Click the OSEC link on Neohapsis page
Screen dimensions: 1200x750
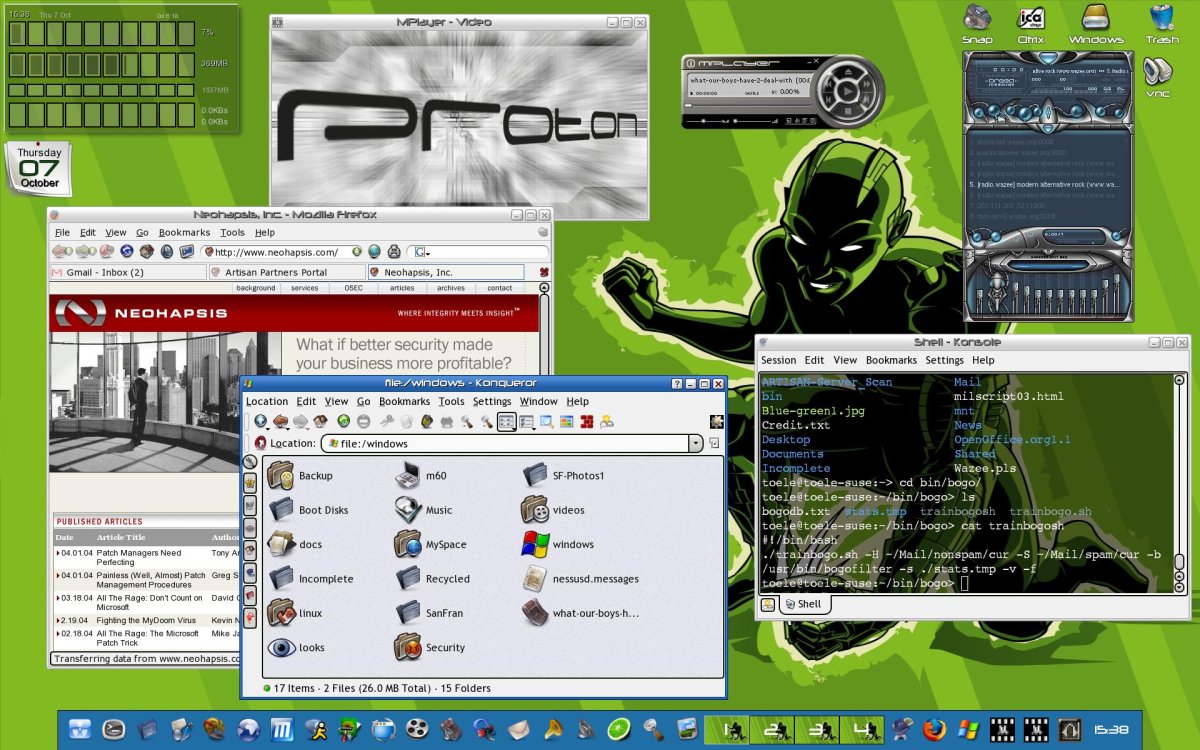tap(354, 288)
